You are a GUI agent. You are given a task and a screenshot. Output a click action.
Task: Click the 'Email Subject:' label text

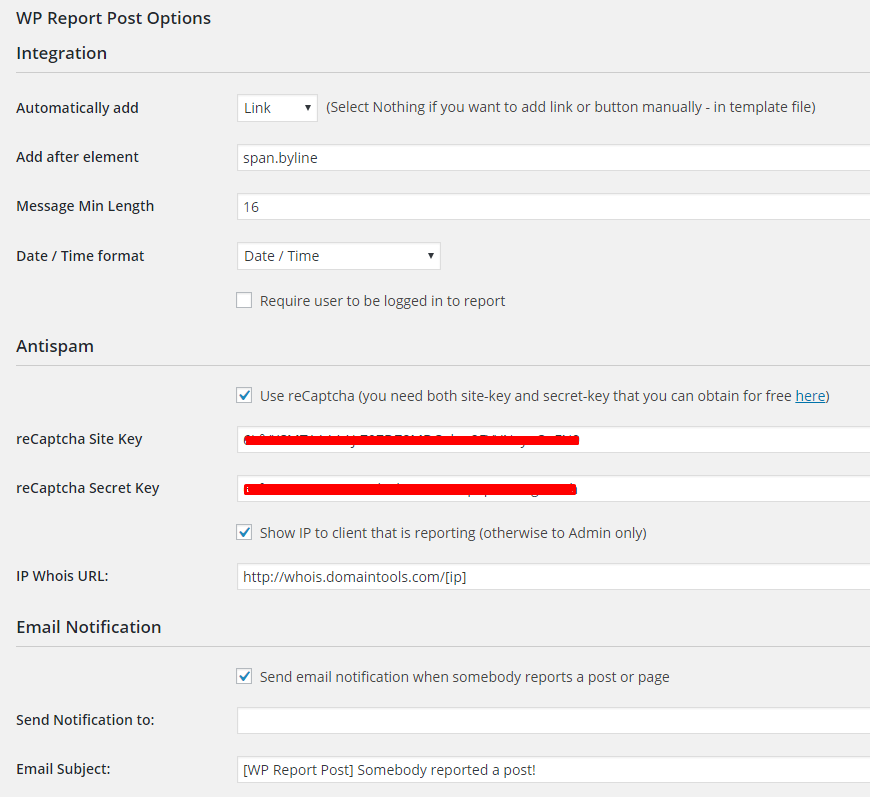63,769
